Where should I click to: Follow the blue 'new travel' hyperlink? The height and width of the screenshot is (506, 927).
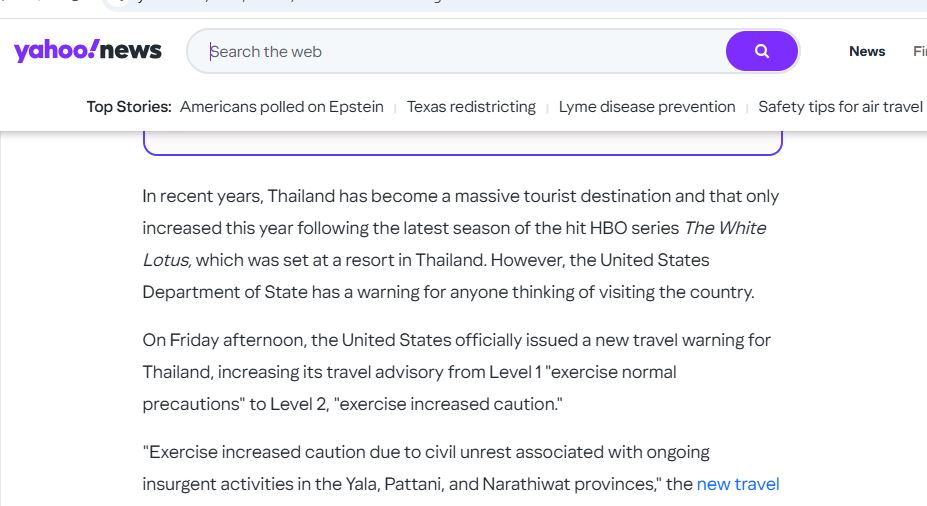click(x=738, y=484)
